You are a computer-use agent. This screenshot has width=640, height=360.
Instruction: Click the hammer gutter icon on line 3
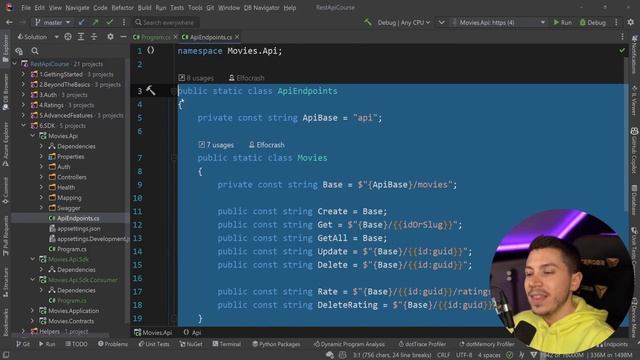click(x=151, y=91)
